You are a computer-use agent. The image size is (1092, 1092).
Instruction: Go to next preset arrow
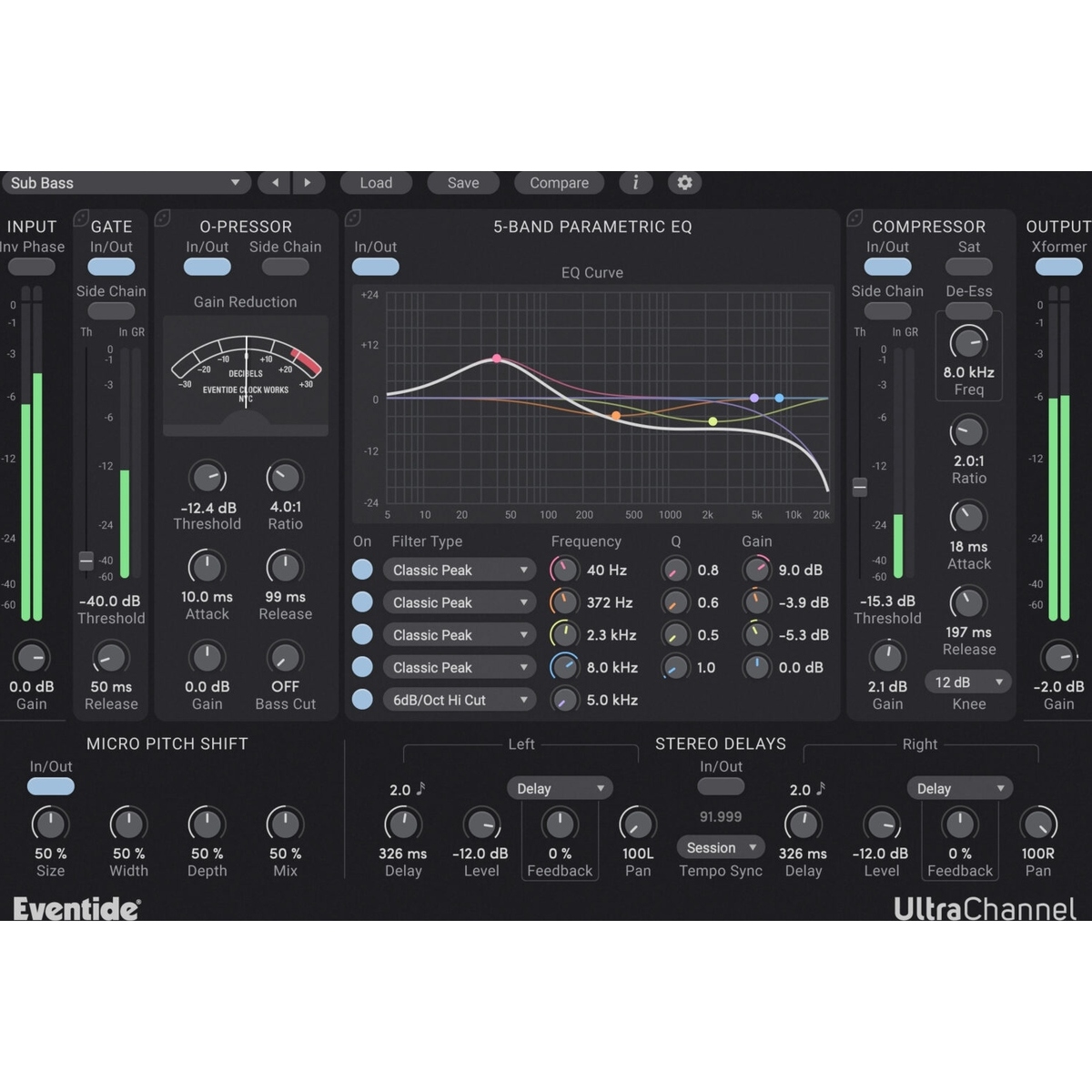coord(308,183)
